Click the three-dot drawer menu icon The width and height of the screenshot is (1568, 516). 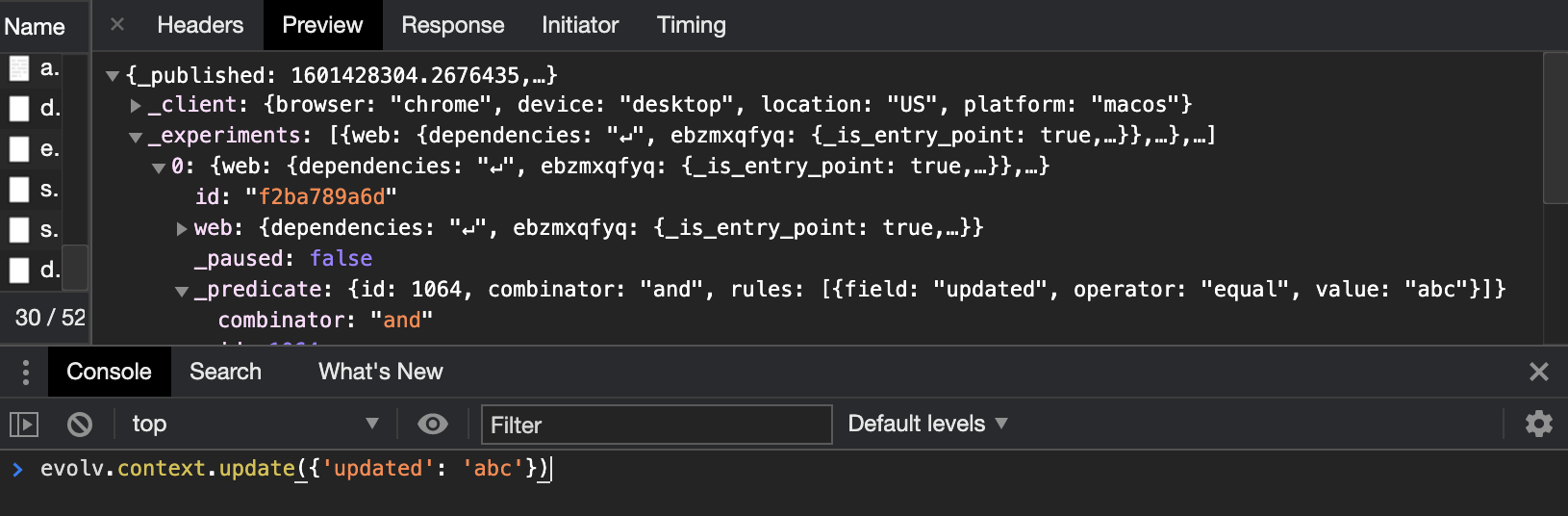click(26, 372)
